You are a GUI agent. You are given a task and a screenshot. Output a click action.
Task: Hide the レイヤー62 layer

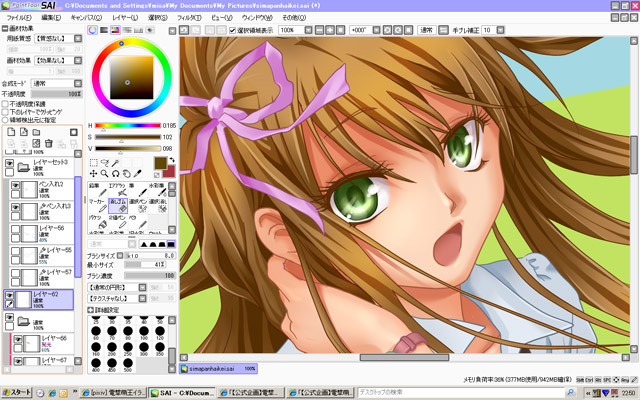click(x=9, y=295)
